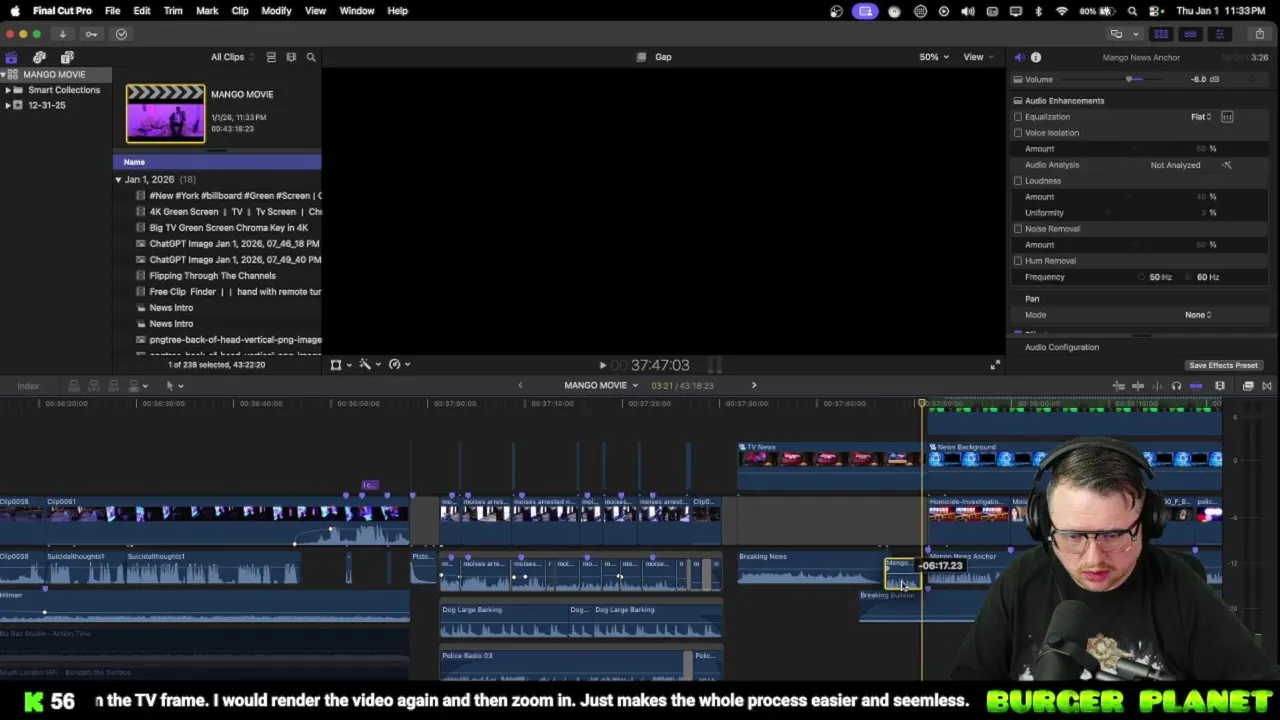The height and width of the screenshot is (720, 1280).
Task: Open the Final Cut Pro application menu
Action: point(62,11)
